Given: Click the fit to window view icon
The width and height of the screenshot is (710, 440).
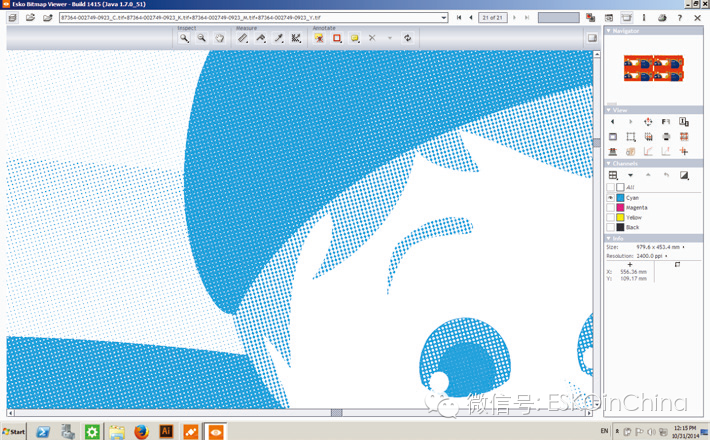Looking at the screenshot, I should (613, 137).
